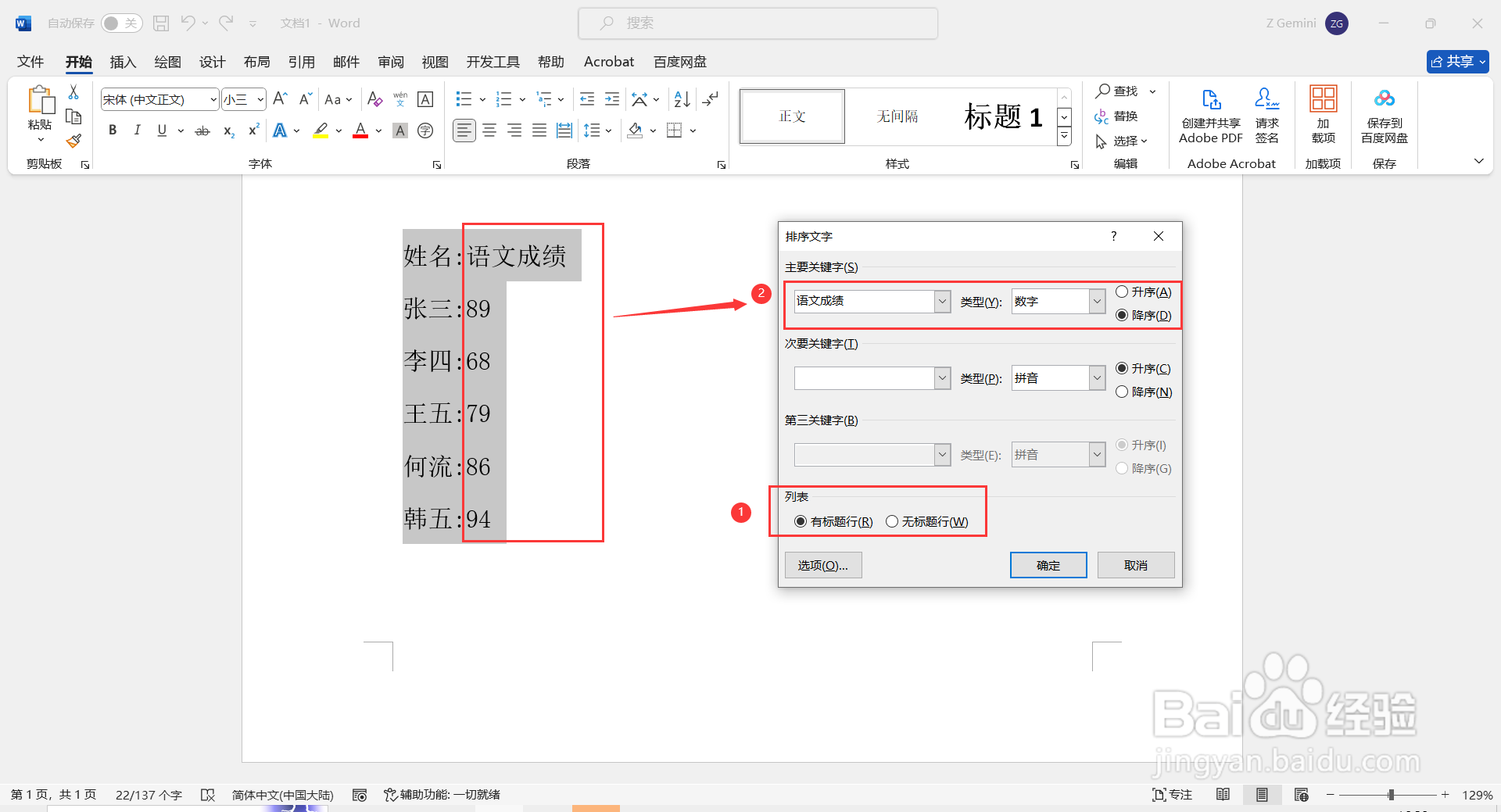The image size is (1501, 812).
Task: Open the 主要关键字 dropdown showing 语文成绩
Action: [941, 301]
